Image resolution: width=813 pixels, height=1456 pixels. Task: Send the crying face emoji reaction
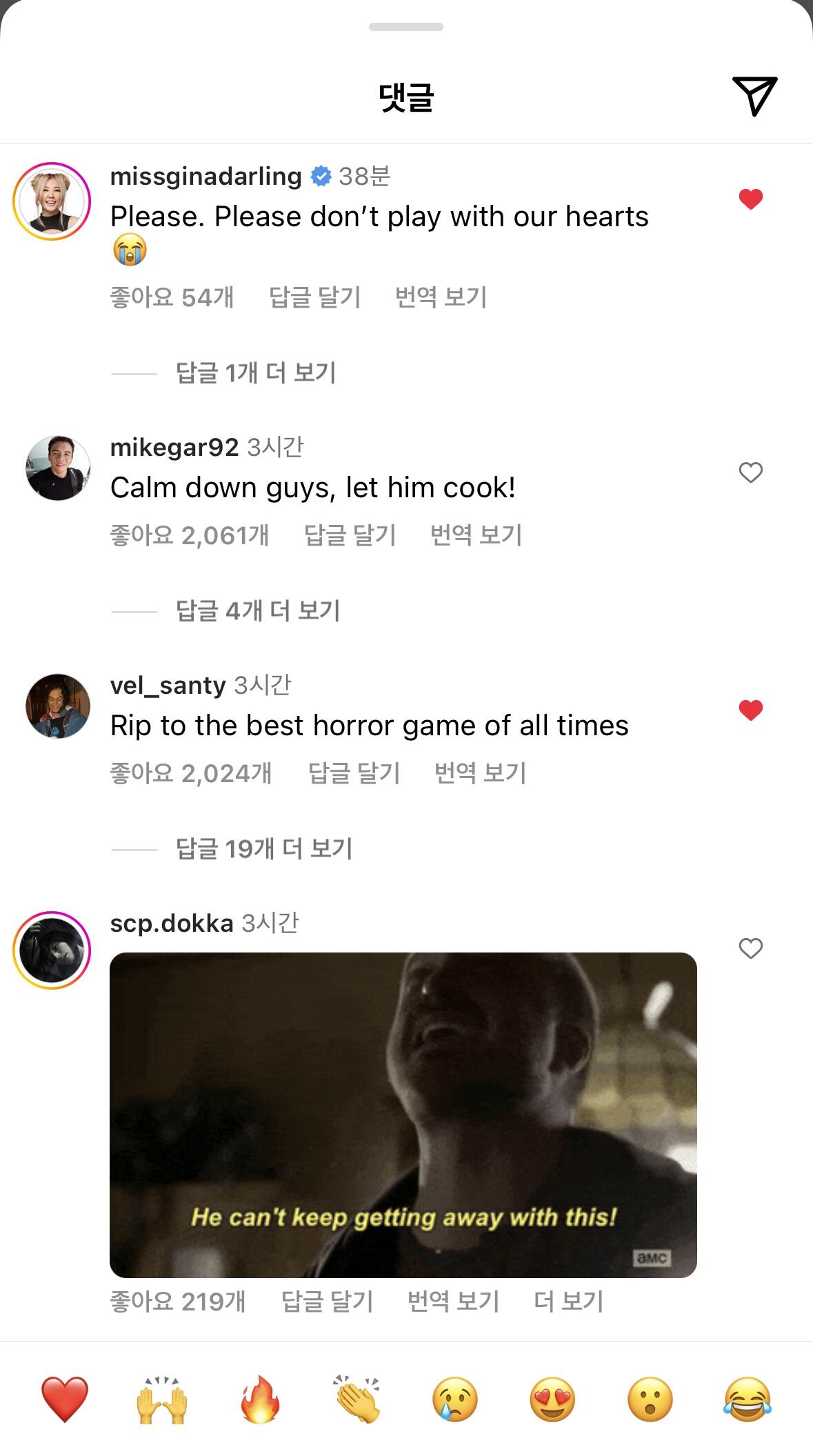tap(455, 1399)
